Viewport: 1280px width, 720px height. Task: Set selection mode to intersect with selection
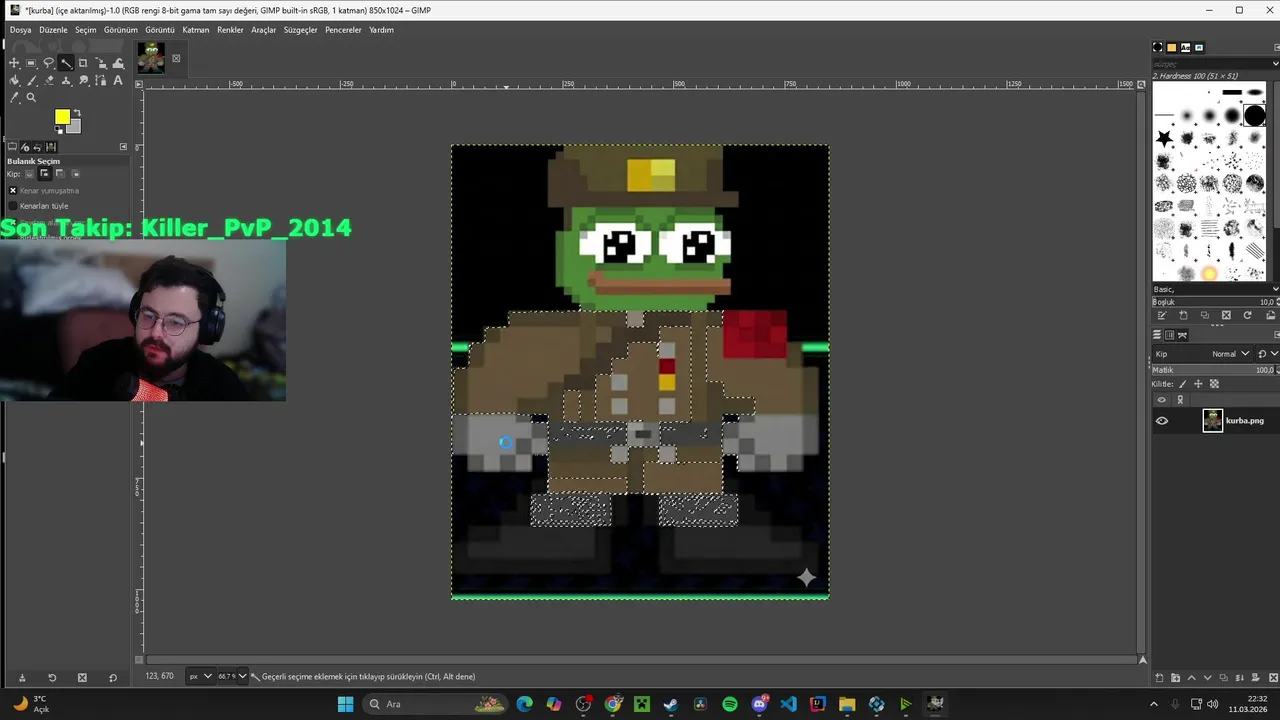75,174
